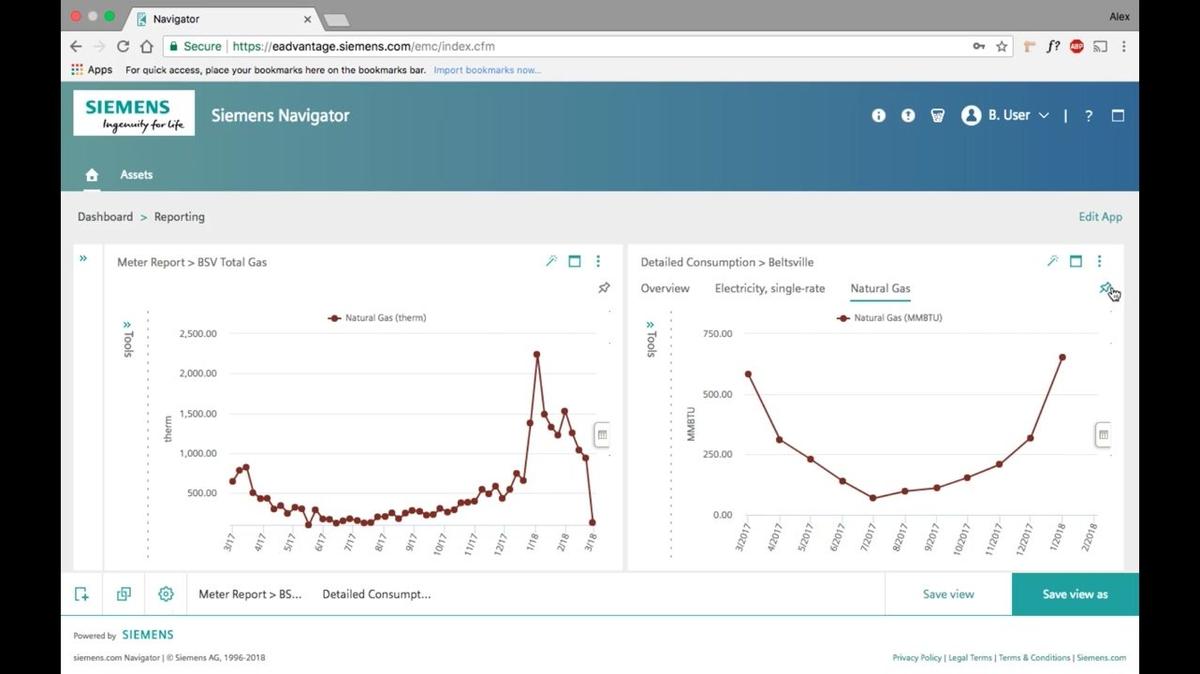Click the Siemens Ingenuity for life logo

[x=134, y=113]
